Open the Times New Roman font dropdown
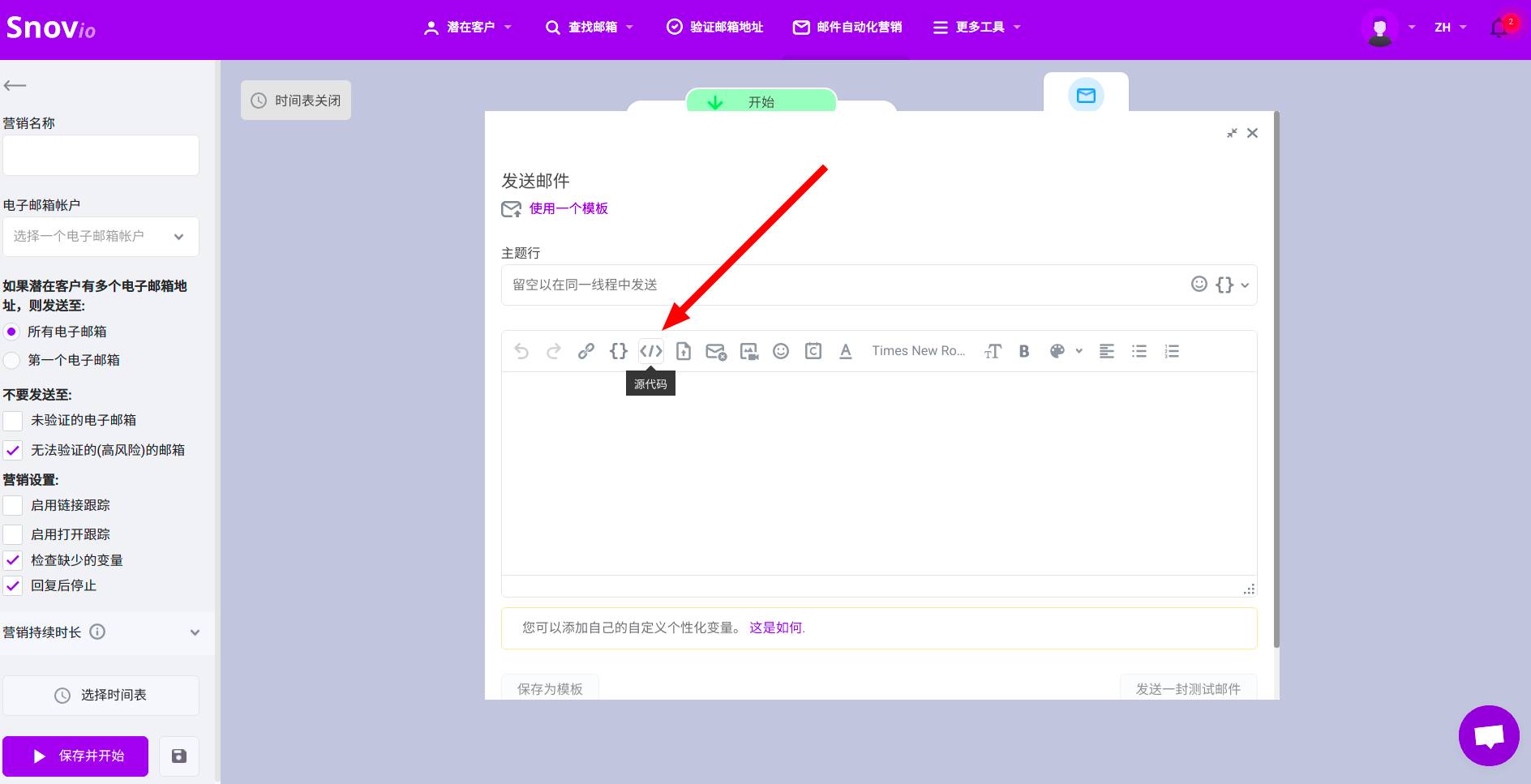Screen dimensions: 1531x784 [x=919, y=351]
